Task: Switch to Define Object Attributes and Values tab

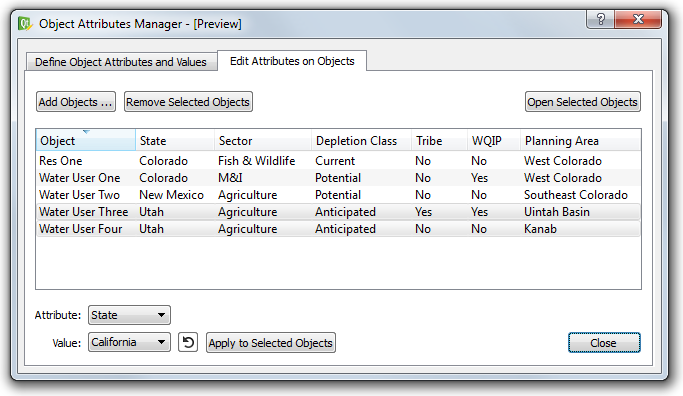Action: pyautogui.click(x=121, y=62)
